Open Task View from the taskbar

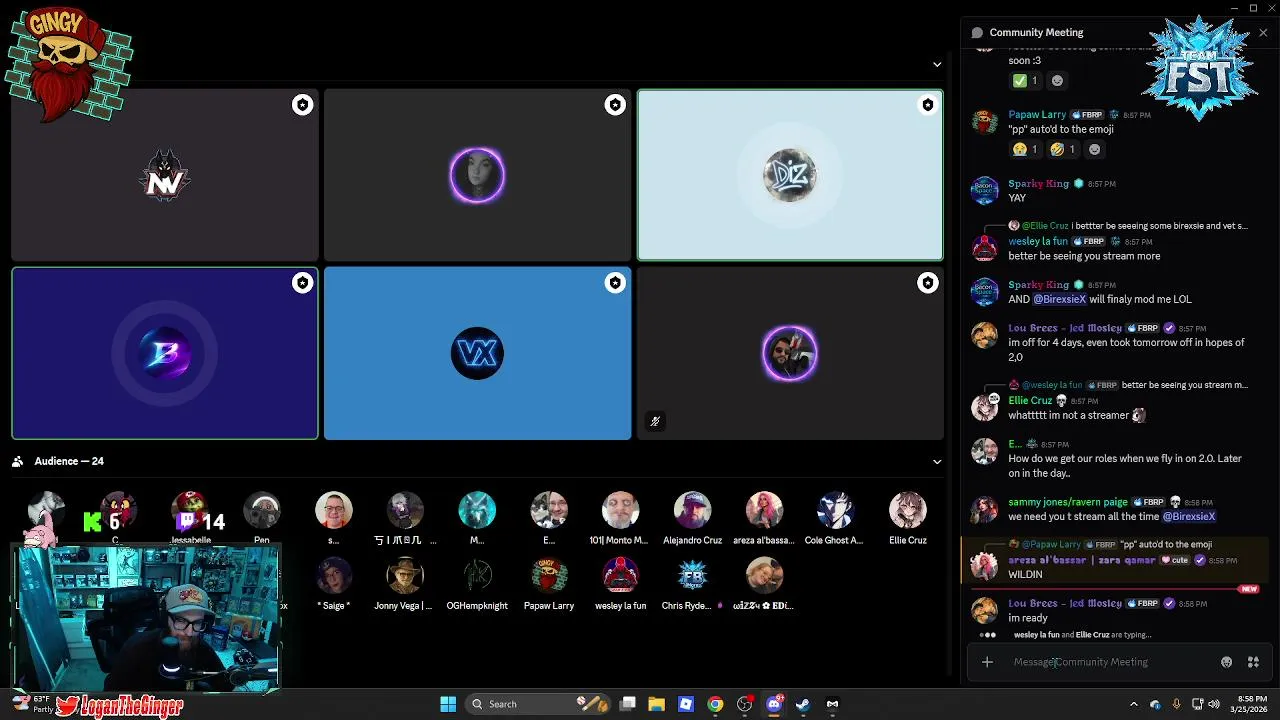(x=628, y=704)
